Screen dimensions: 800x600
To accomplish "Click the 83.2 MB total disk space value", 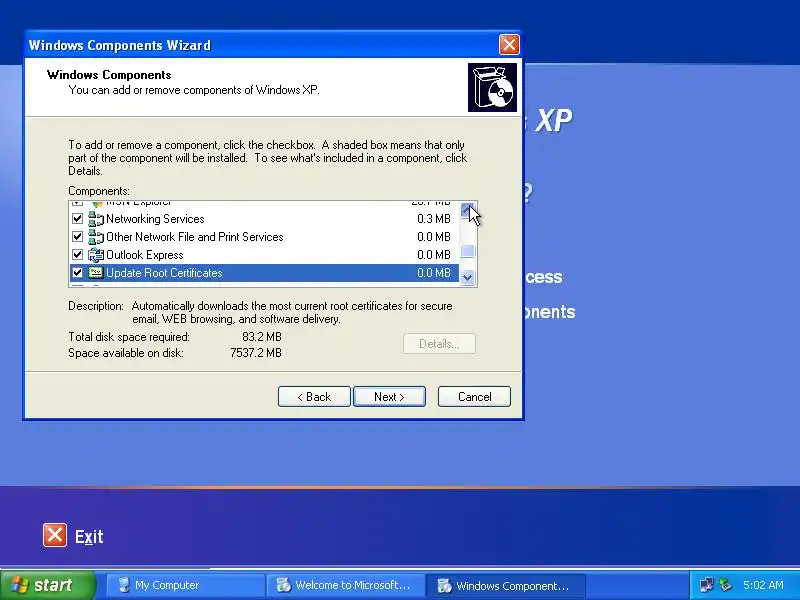I will click(x=262, y=337).
